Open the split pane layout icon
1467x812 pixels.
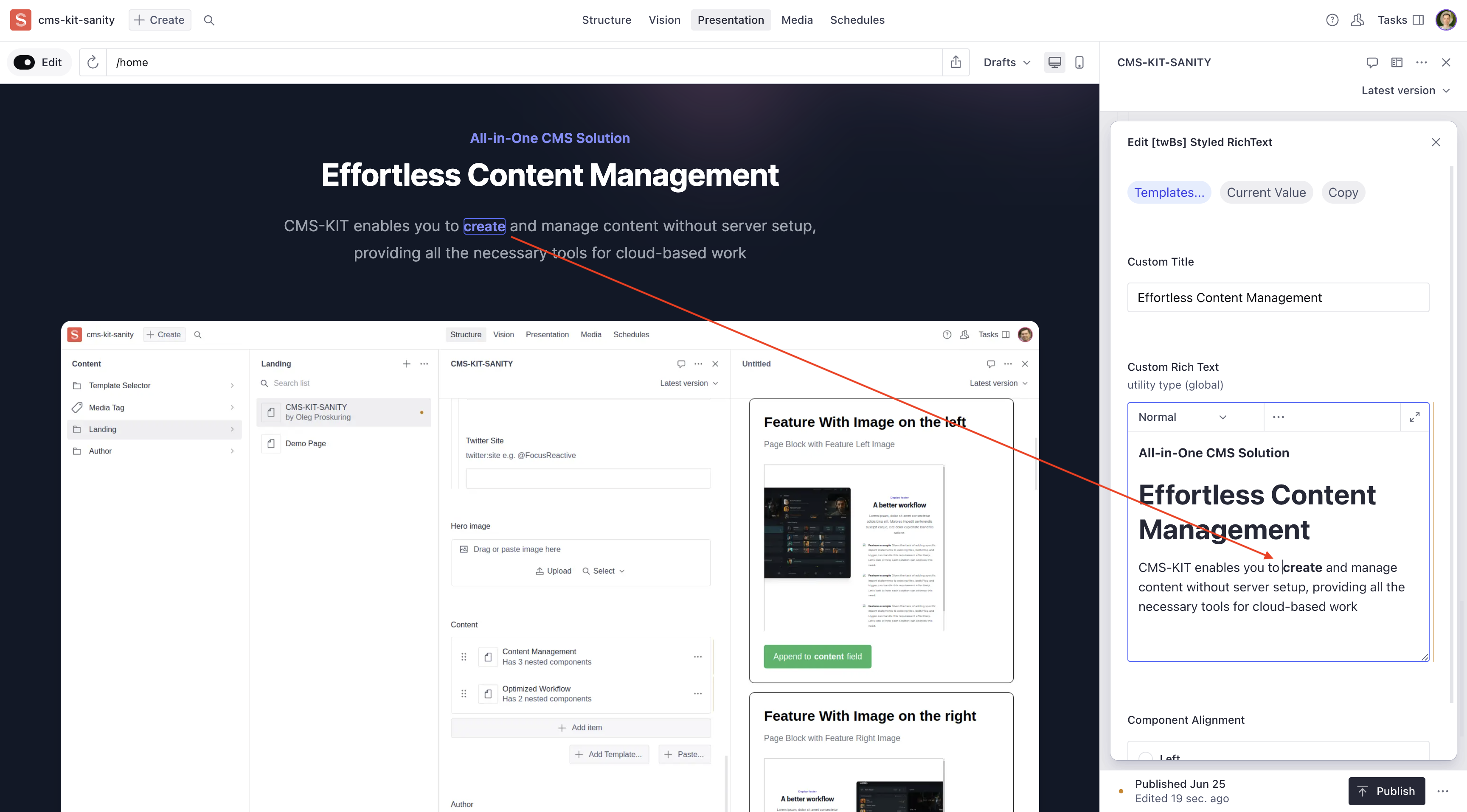pyautogui.click(x=1397, y=62)
